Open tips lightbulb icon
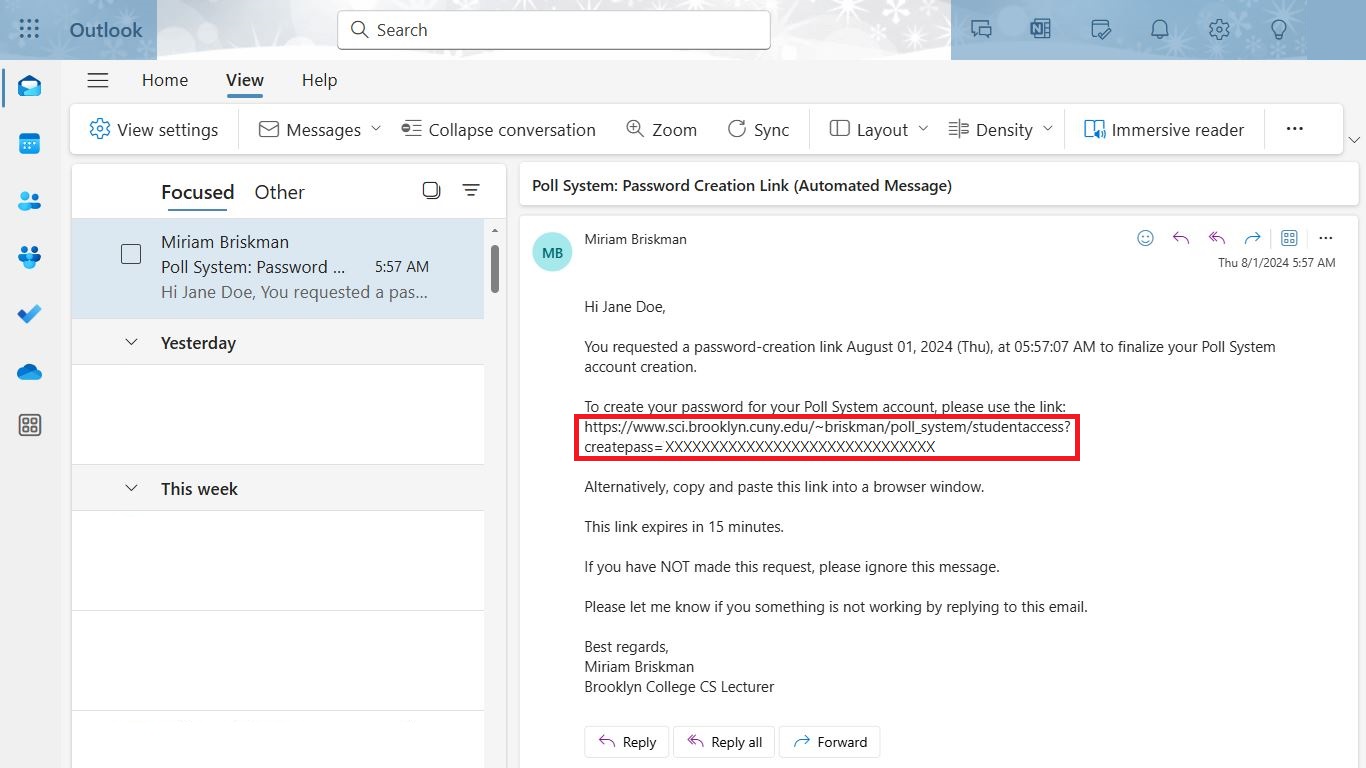The image size is (1366, 768). (x=1278, y=29)
